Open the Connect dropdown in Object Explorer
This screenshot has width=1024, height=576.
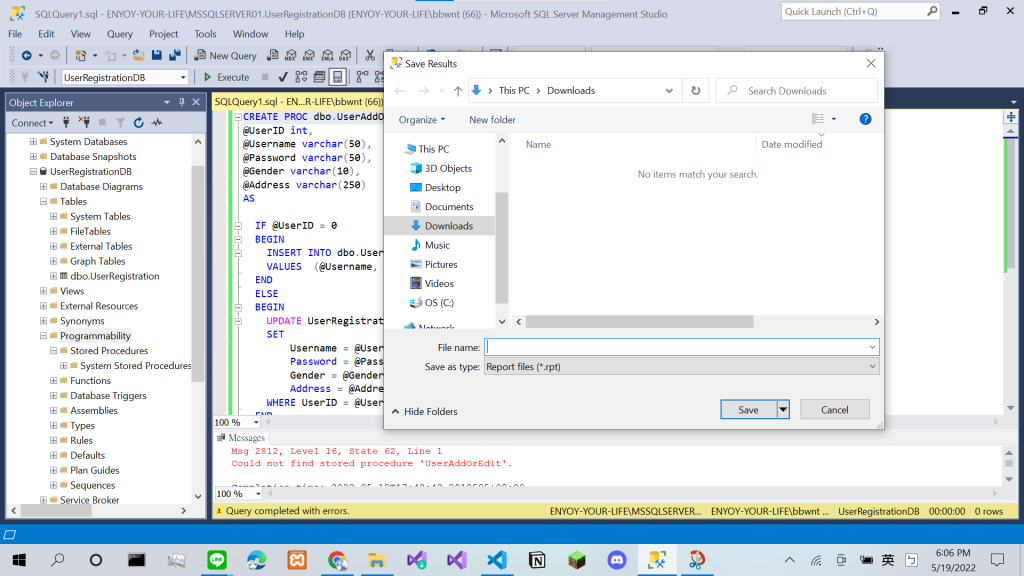pos(32,123)
